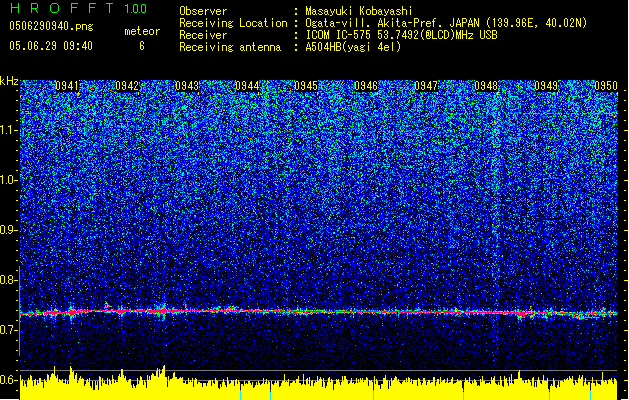Click the kHz axis unit label
This screenshot has height=400, width=629.
click(x=9, y=81)
